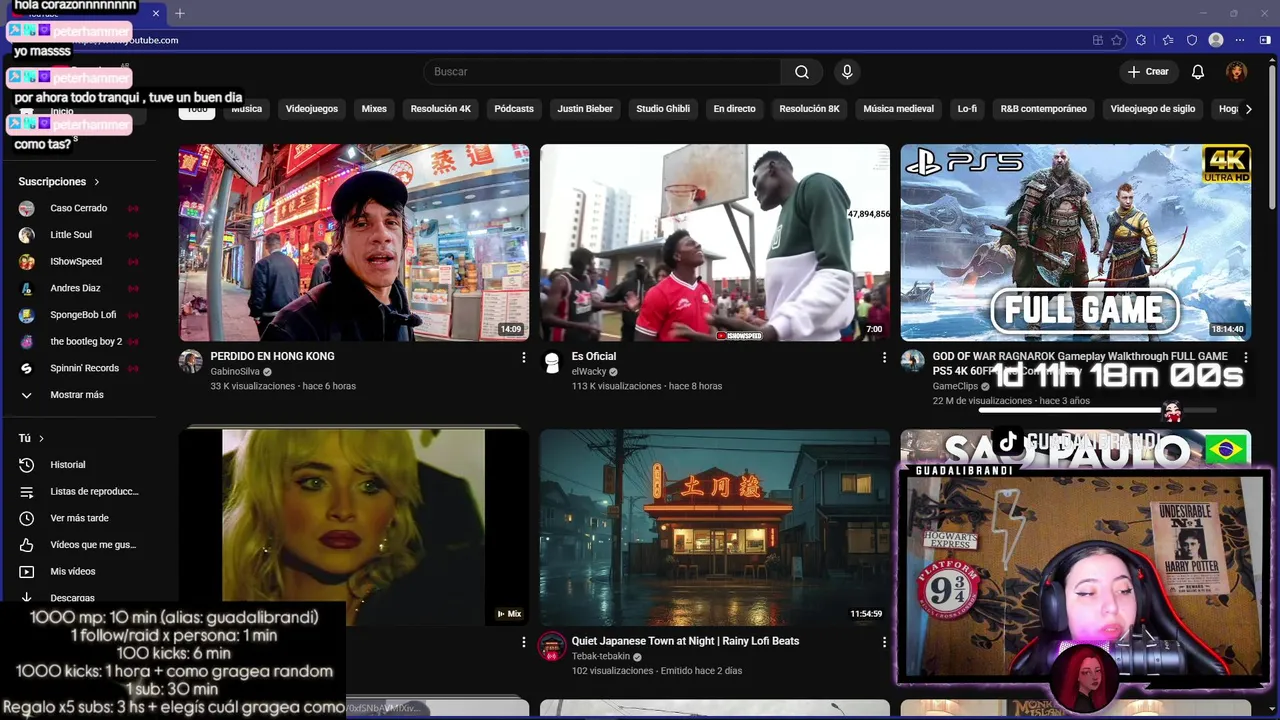Image resolution: width=1280 pixels, height=720 pixels.
Task: Open YouTube notifications bell
Action: 1198,72
